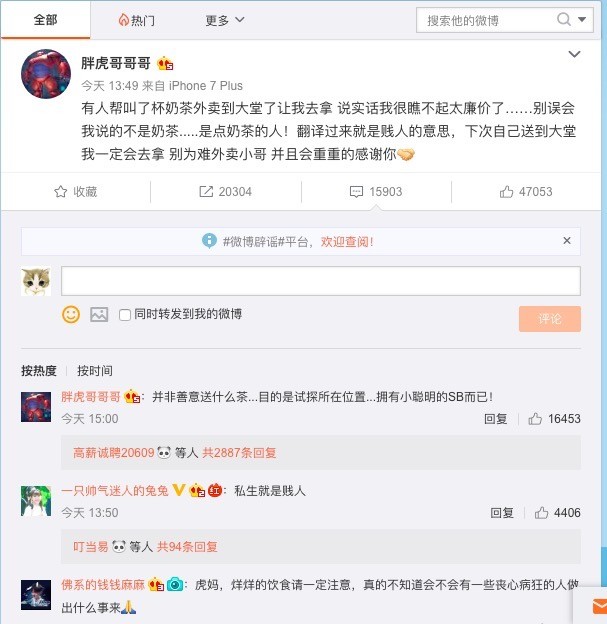Open 胖虎哥哥哥 profile avatar
This screenshot has width=607, height=624.
click(x=46, y=74)
